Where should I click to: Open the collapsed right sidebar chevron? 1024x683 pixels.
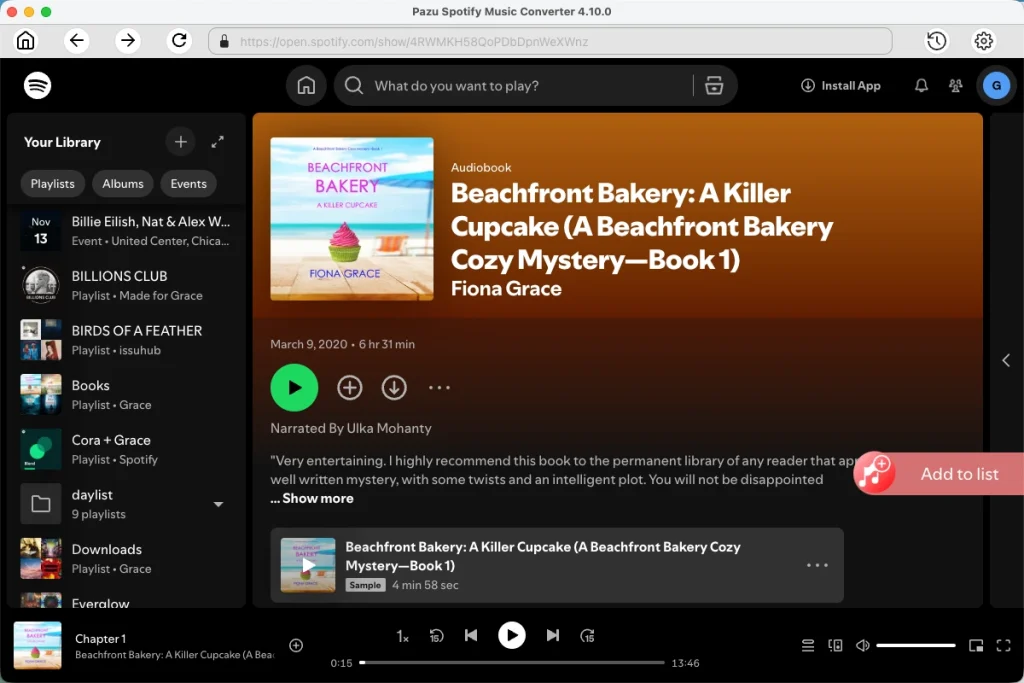[1006, 360]
